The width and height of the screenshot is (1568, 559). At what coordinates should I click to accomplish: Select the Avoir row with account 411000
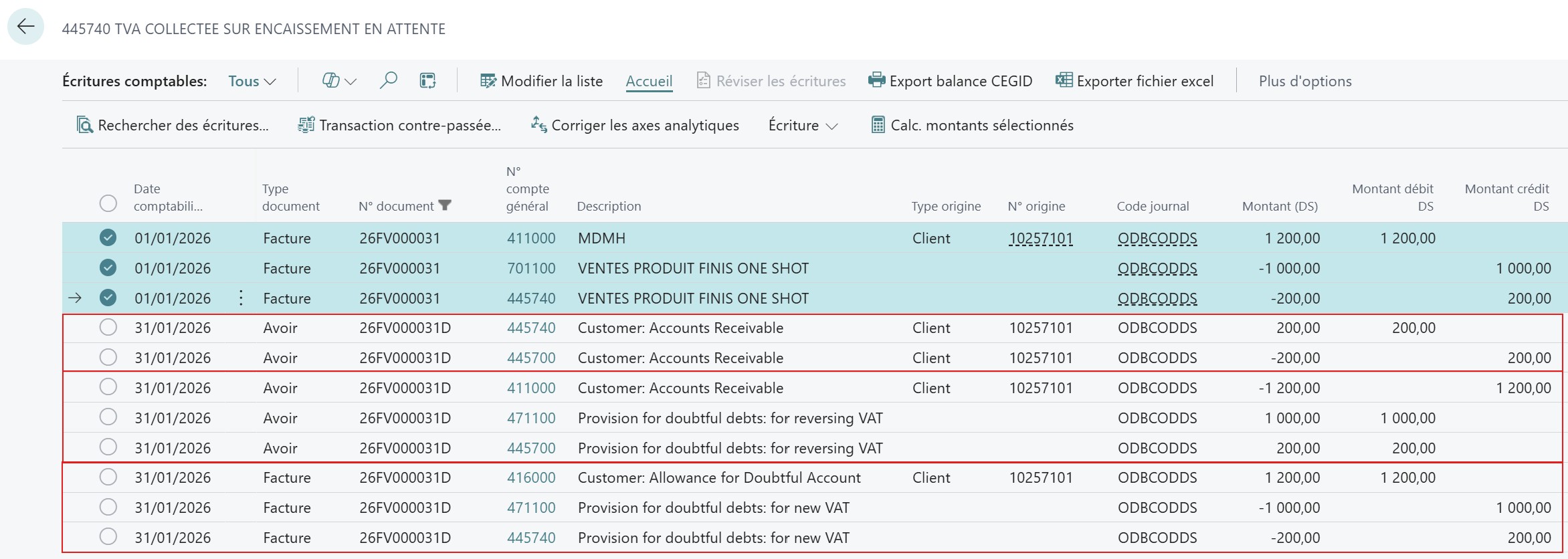click(x=108, y=387)
